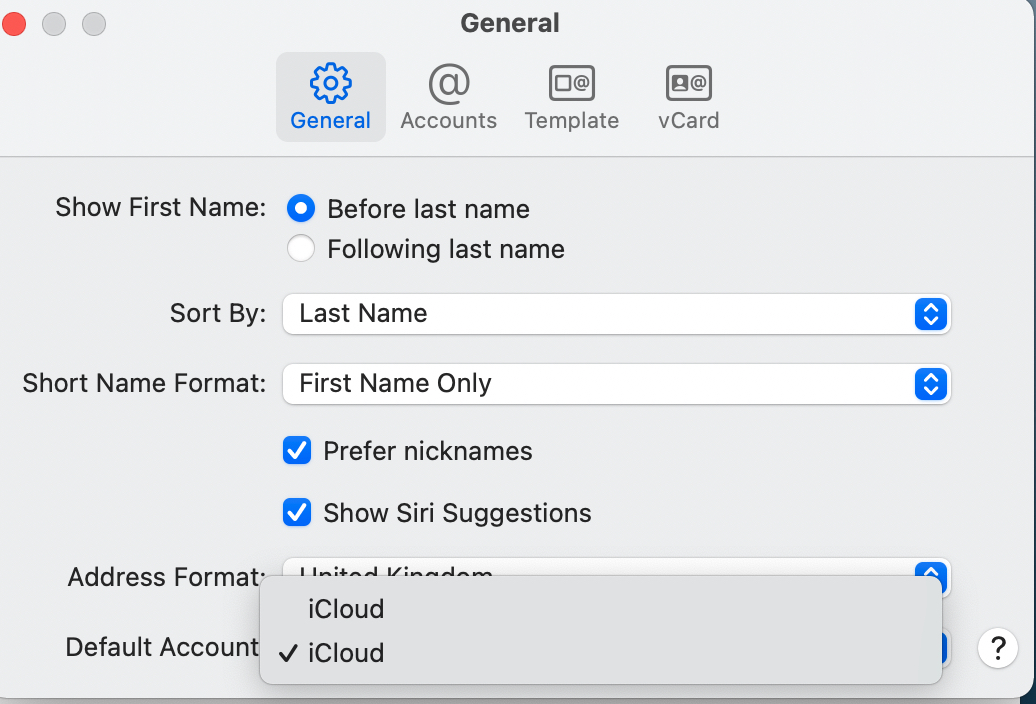
Task: Disable Show Siri Suggestions checkbox
Action: [x=297, y=513]
